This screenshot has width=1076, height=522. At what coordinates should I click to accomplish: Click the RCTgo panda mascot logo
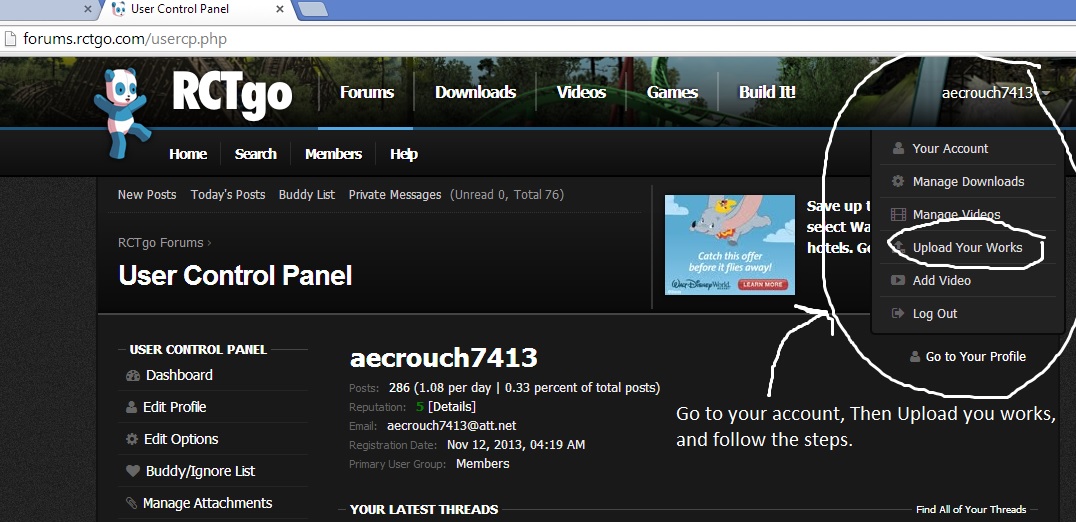pos(120,110)
